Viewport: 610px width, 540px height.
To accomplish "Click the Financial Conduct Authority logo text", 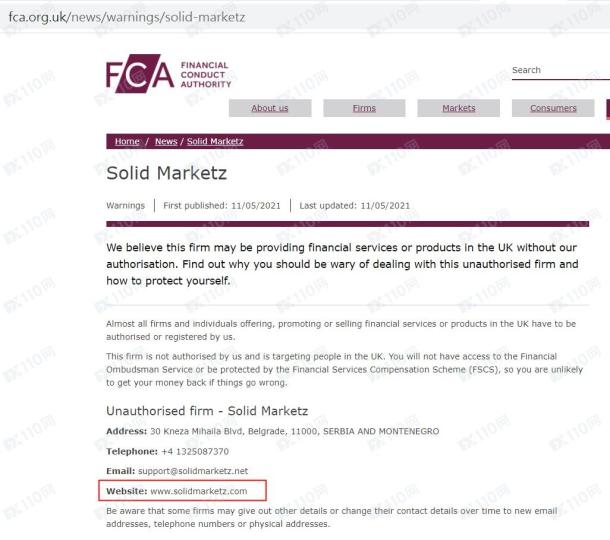I will 206,75.
